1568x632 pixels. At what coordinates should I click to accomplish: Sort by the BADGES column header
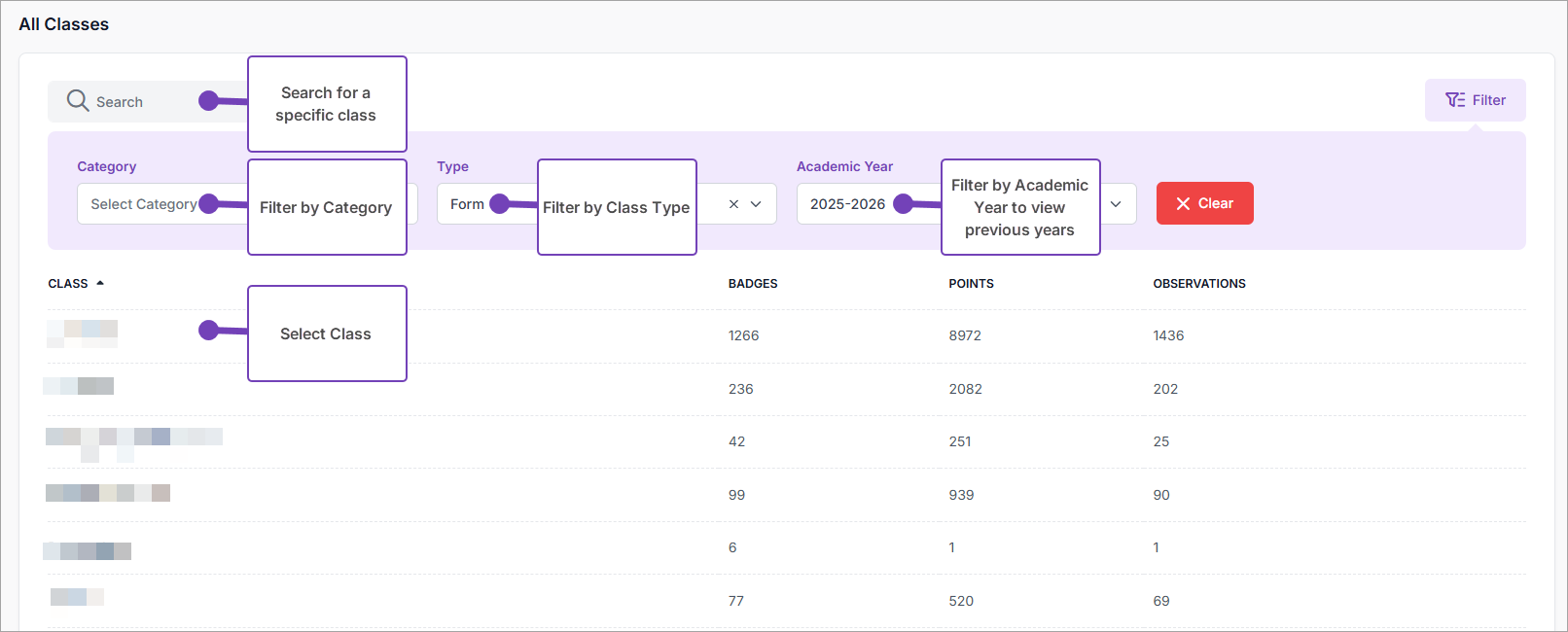(x=753, y=284)
